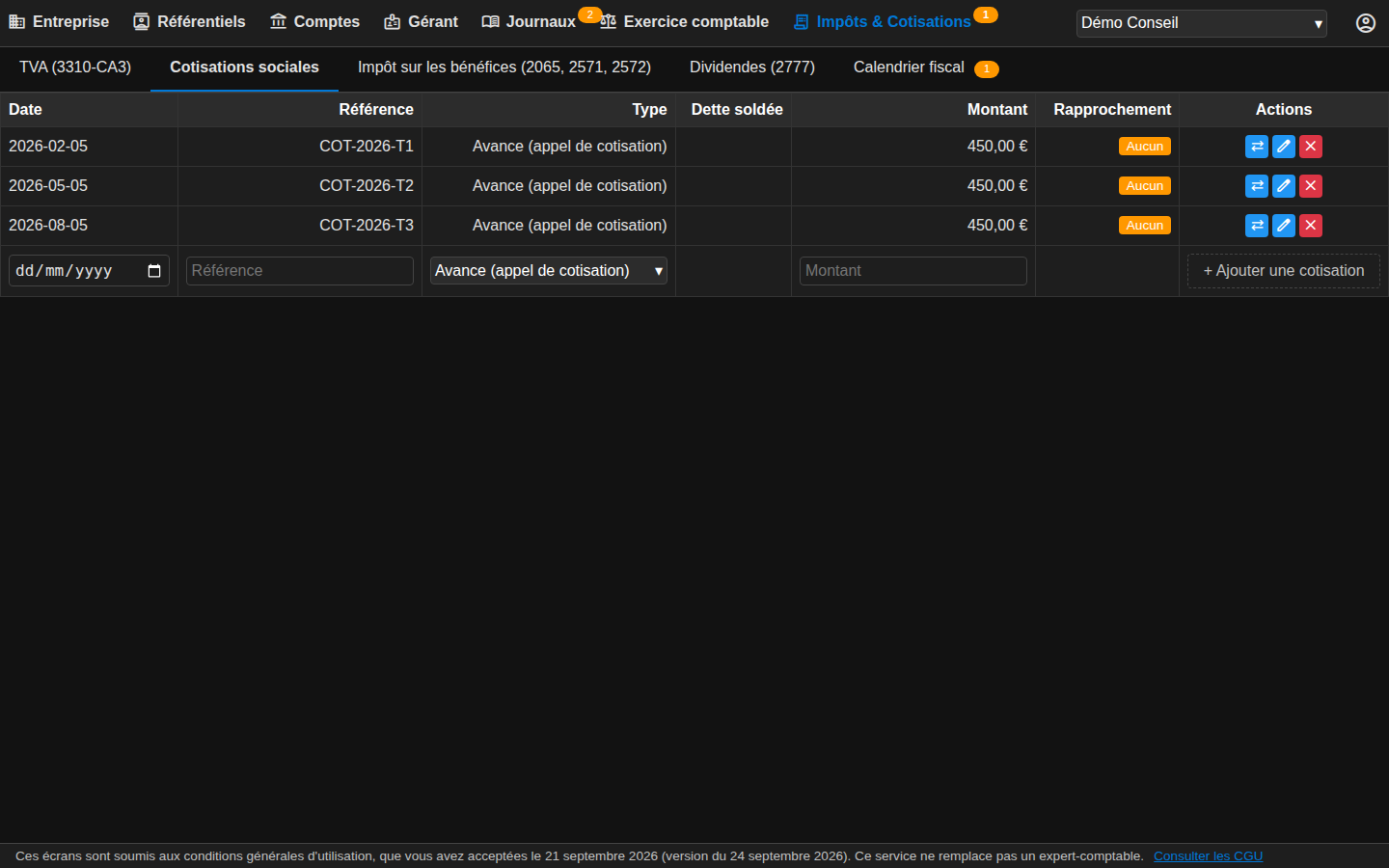Click the Ajouter une cotisation button
The width and height of the screenshot is (1389, 868).
point(1284,271)
